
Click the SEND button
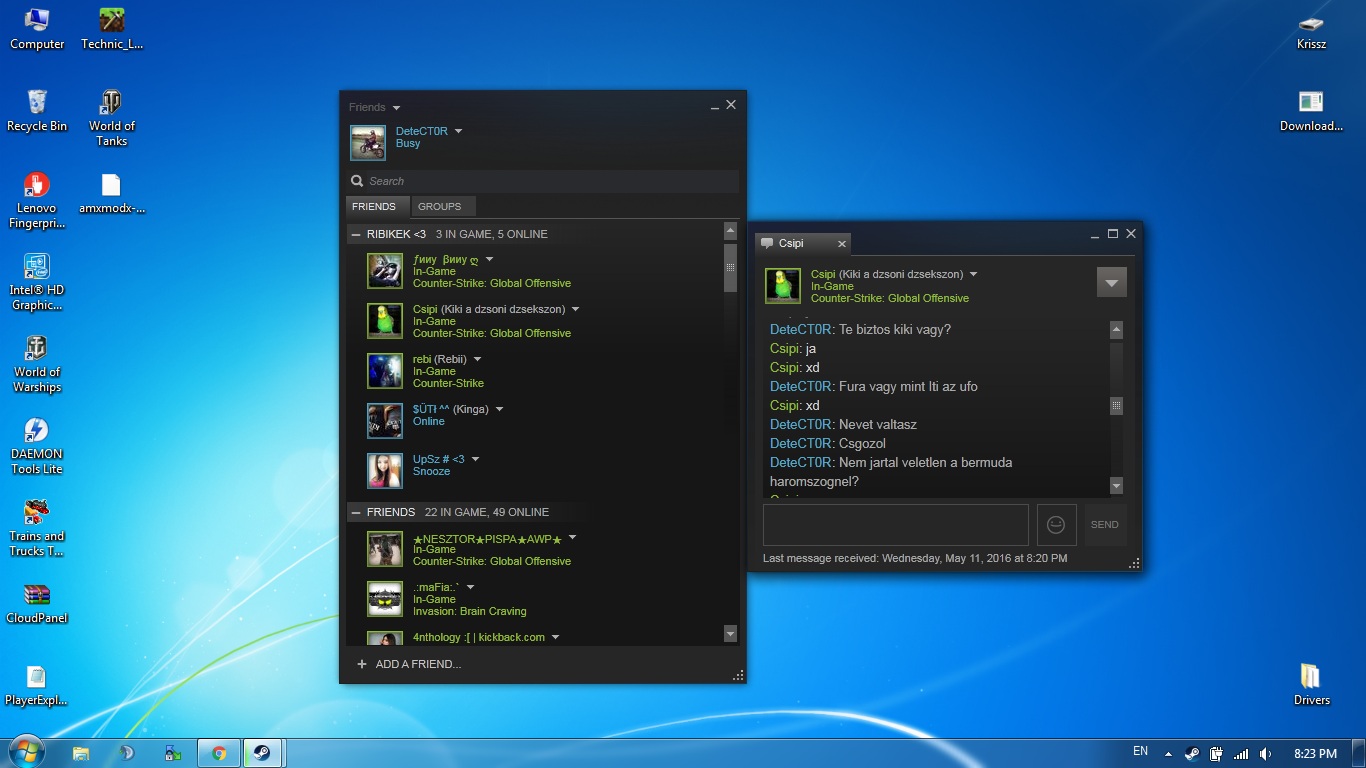coord(1105,525)
